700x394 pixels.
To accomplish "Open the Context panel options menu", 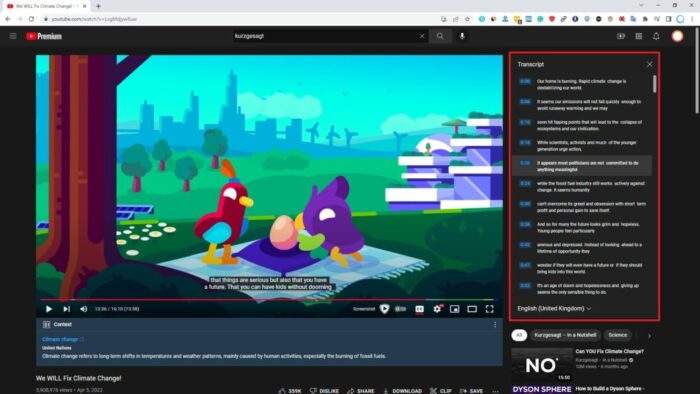I will coord(495,324).
